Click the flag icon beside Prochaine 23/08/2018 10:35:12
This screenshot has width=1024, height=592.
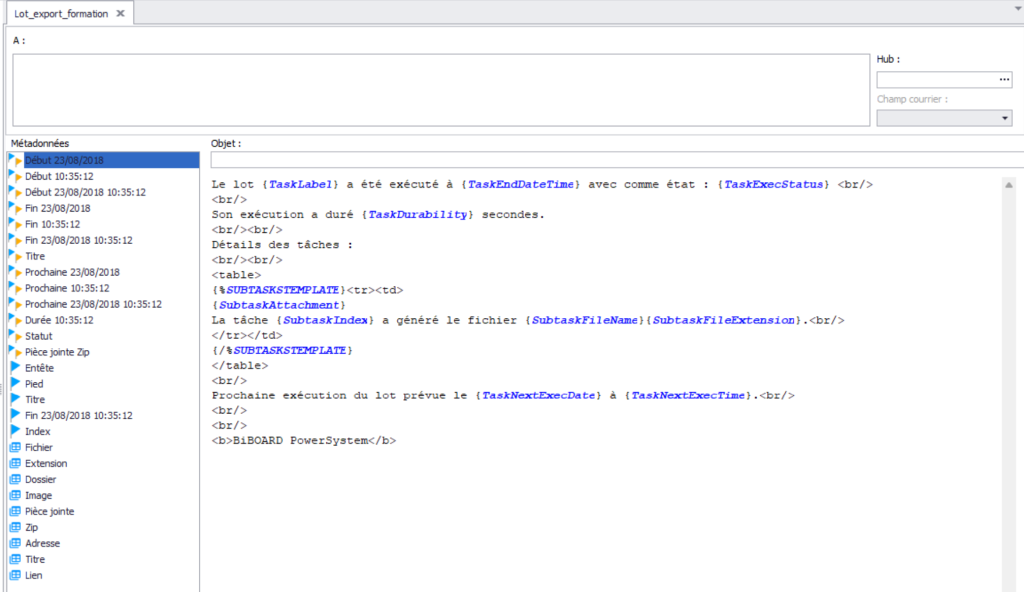[x=15, y=304]
